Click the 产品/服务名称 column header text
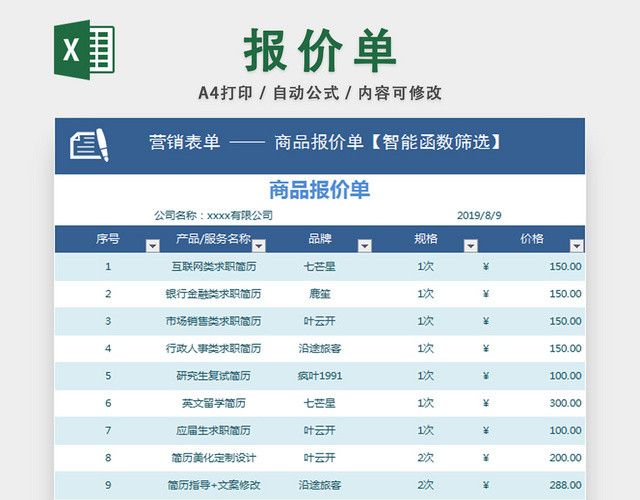This screenshot has height=500, width=640. coord(213,238)
